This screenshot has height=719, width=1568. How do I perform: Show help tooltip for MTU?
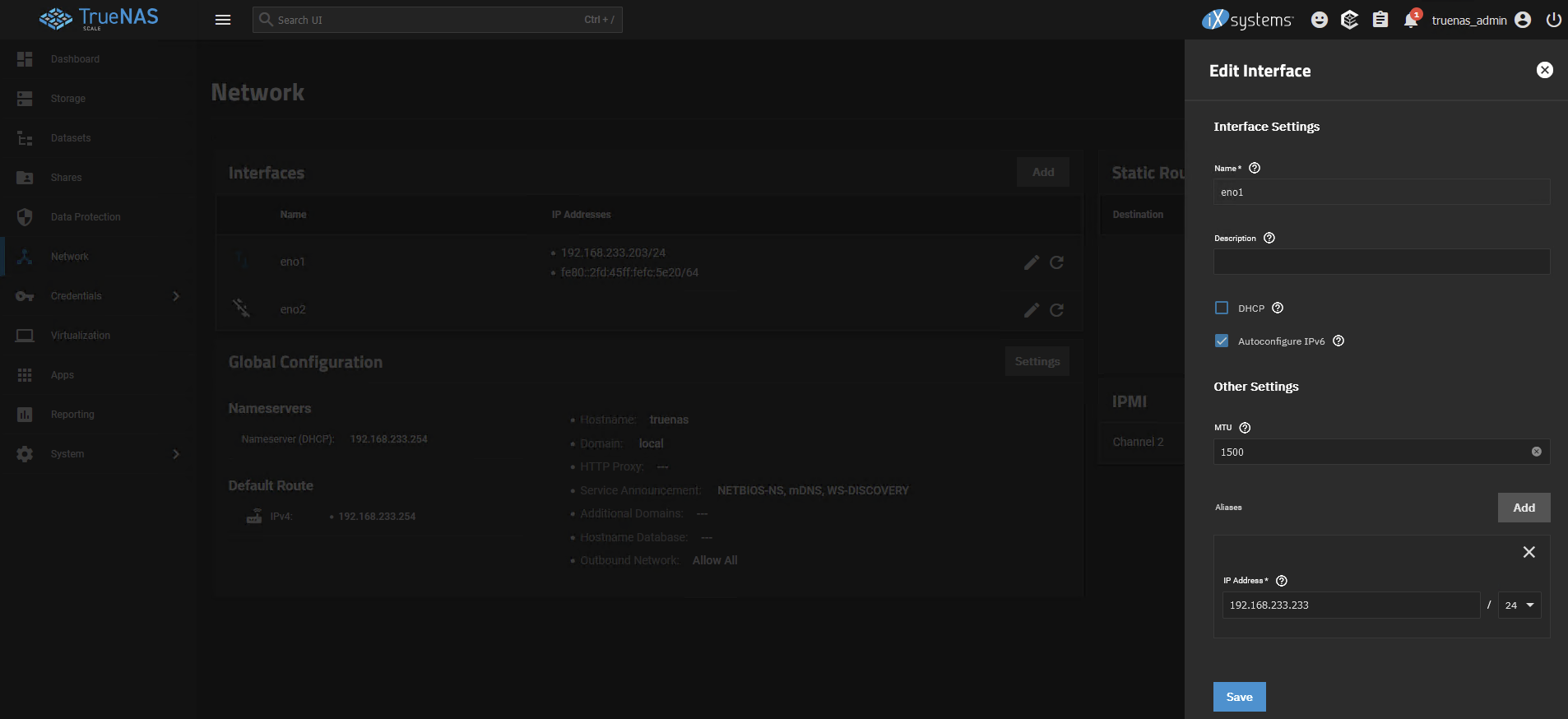[1245, 428]
